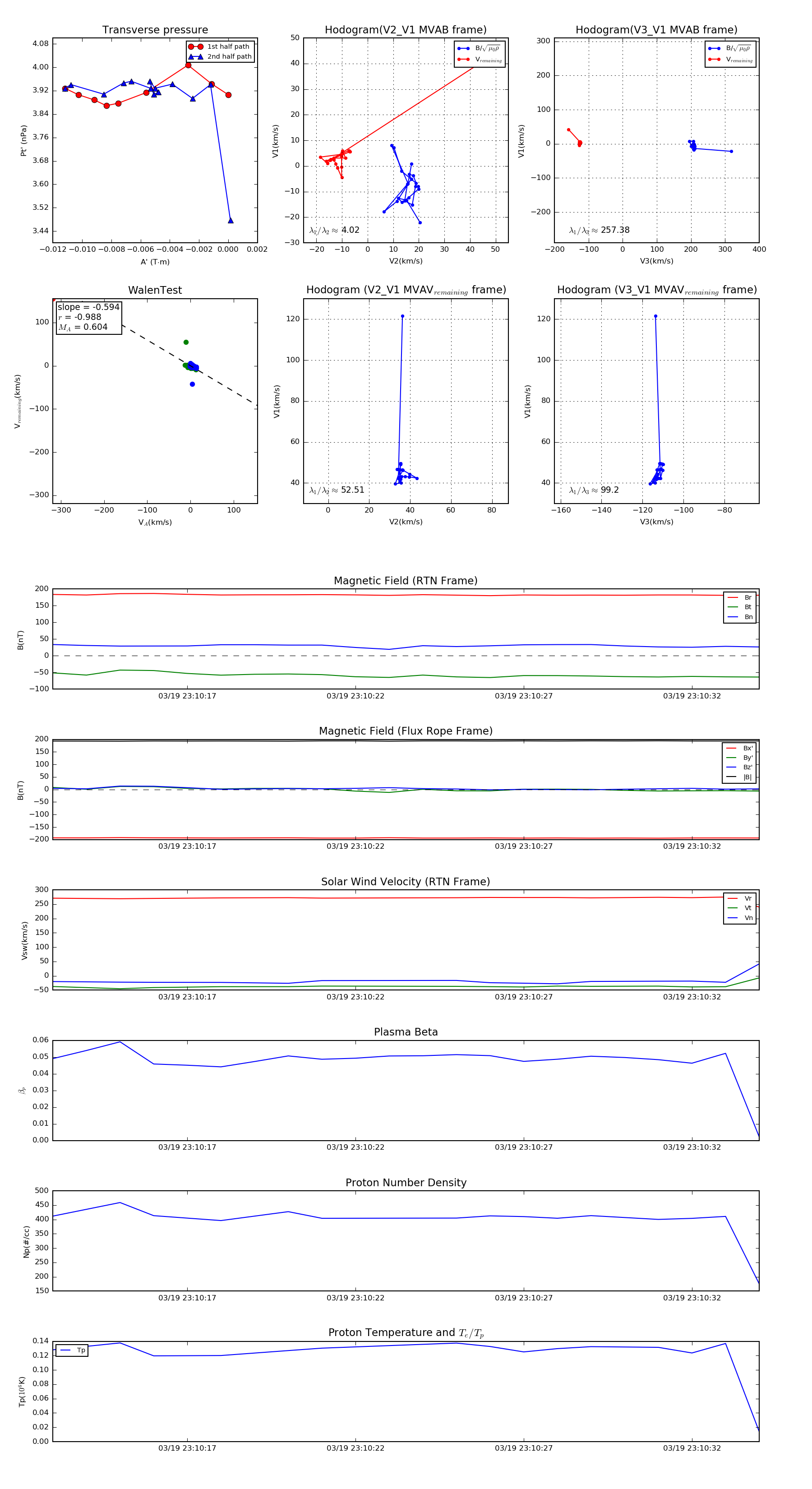Click the 'Vn' legend entry
The image size is (812, 1489).
coord(740,918)
